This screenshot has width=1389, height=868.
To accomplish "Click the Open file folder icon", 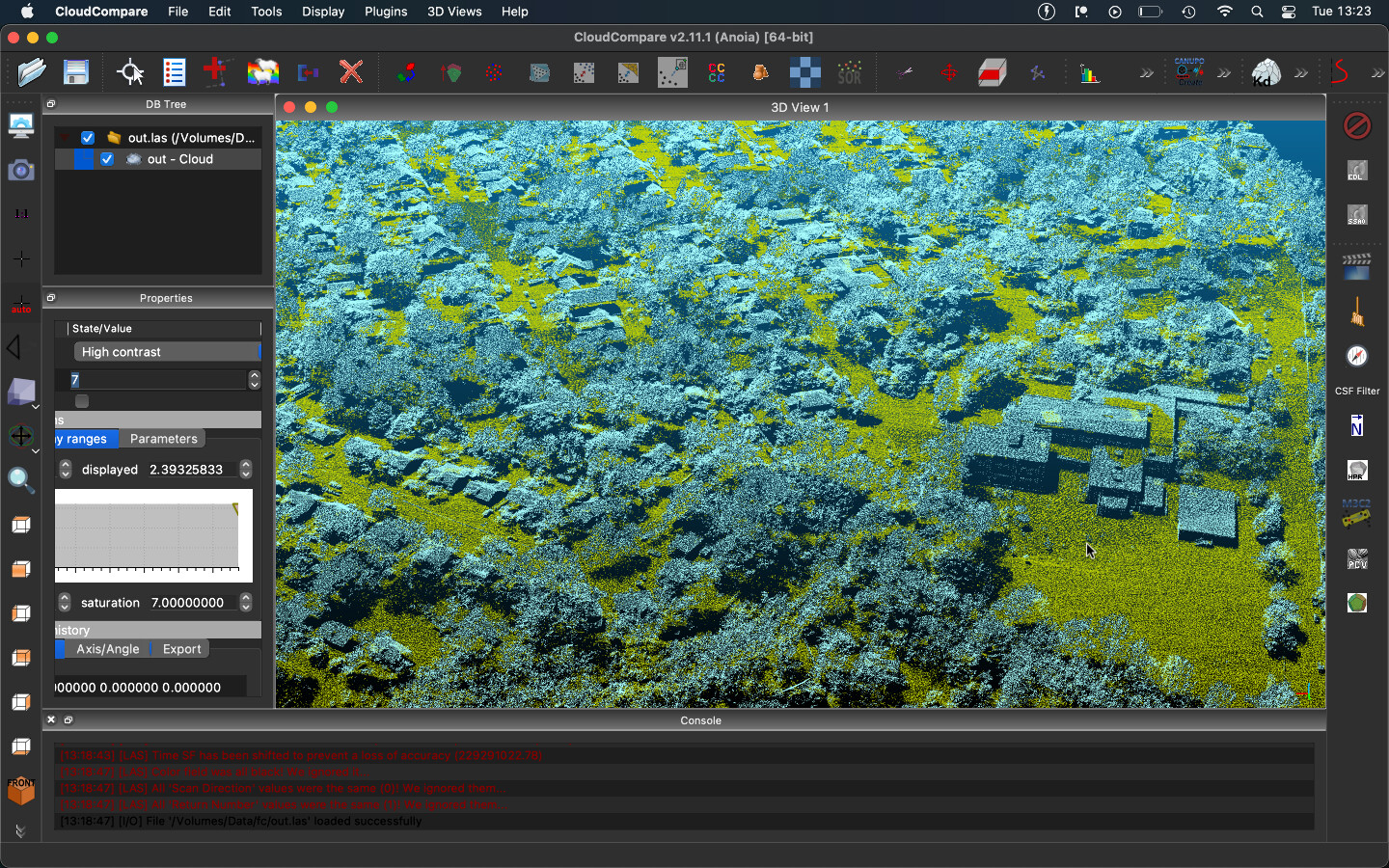I will (31, 72).
